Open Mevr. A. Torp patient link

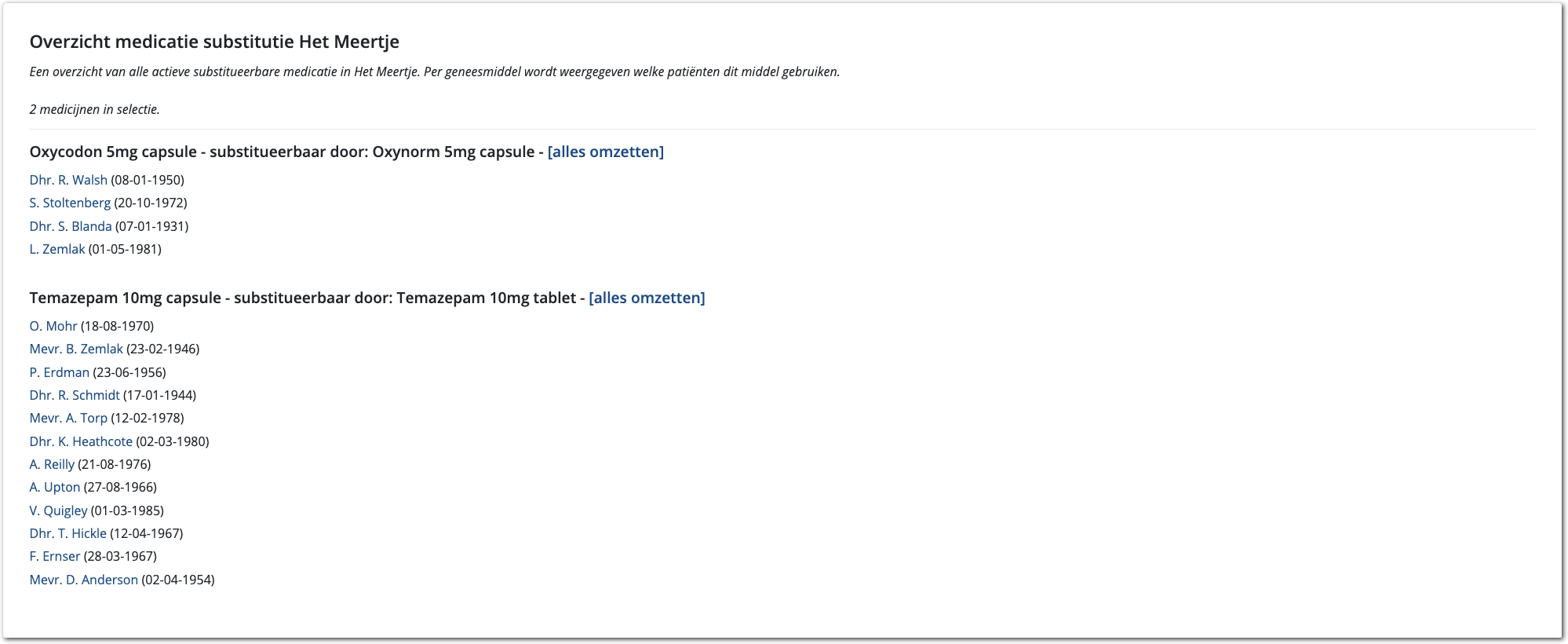68,418
